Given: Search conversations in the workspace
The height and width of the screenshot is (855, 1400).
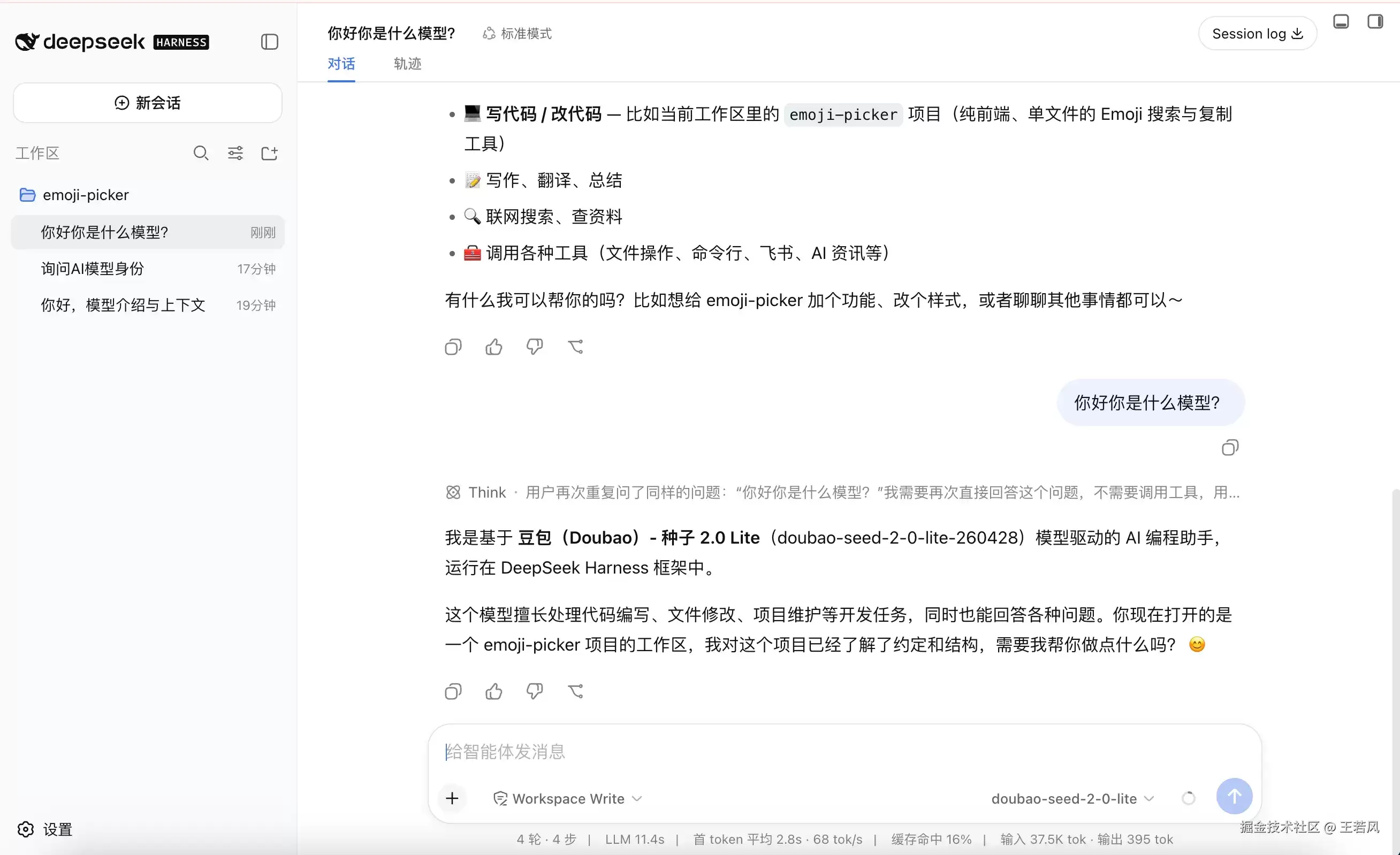Looking at the screenshot, I should click(201, 153).
